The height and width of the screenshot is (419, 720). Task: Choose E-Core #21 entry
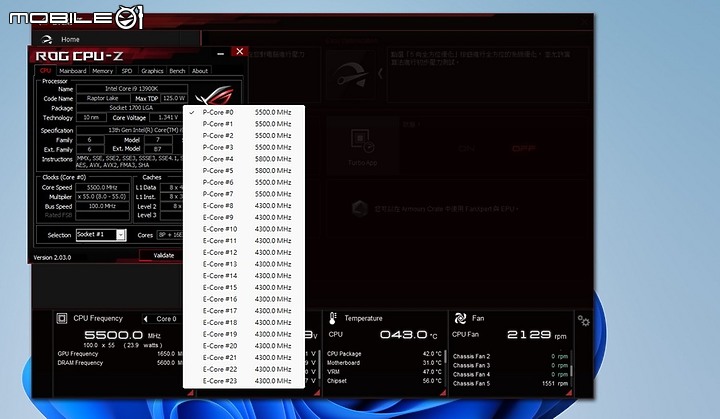[243, 357]
